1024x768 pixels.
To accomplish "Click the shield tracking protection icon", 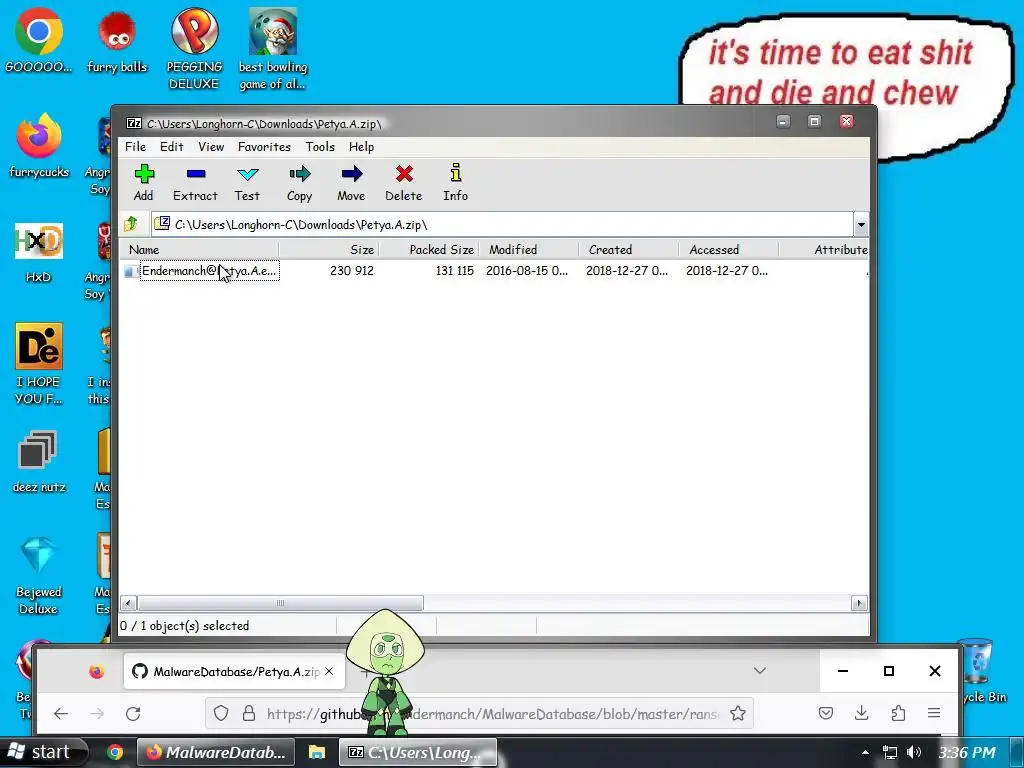I will click(x=221, y=713).
